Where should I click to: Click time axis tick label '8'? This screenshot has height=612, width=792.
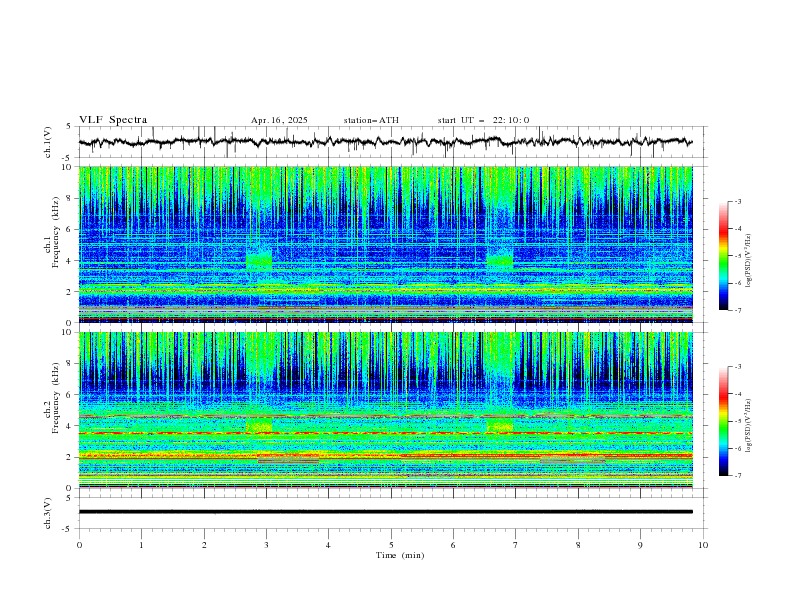[578, 545]
